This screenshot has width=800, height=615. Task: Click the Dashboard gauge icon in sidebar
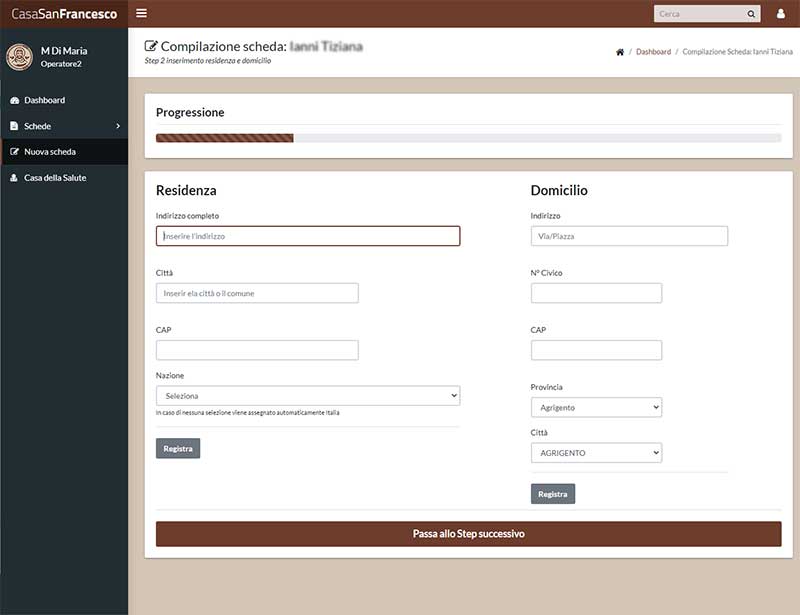[x=14, y=101]
